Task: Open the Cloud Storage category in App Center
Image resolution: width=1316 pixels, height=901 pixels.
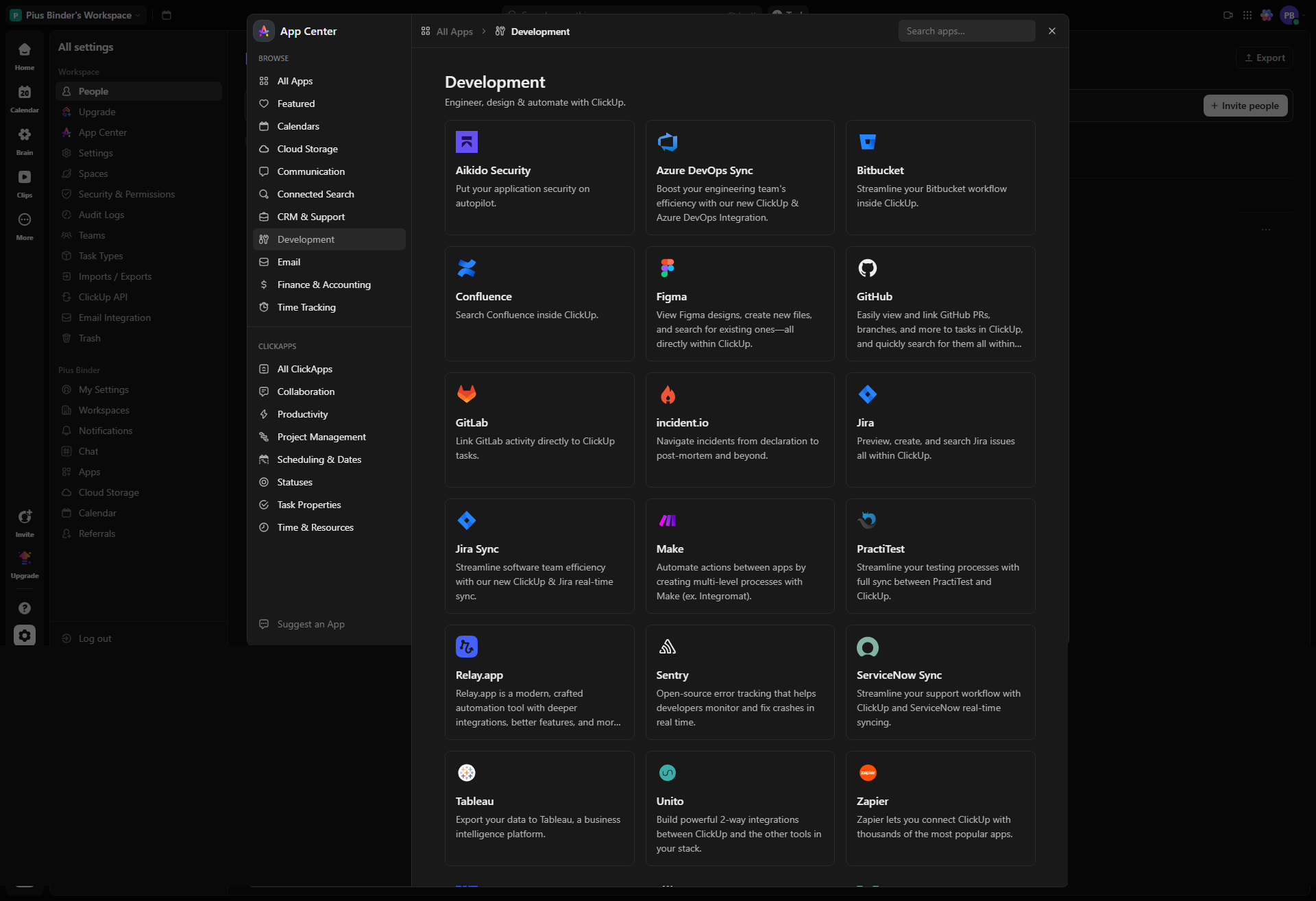Action: click(329, 149)
